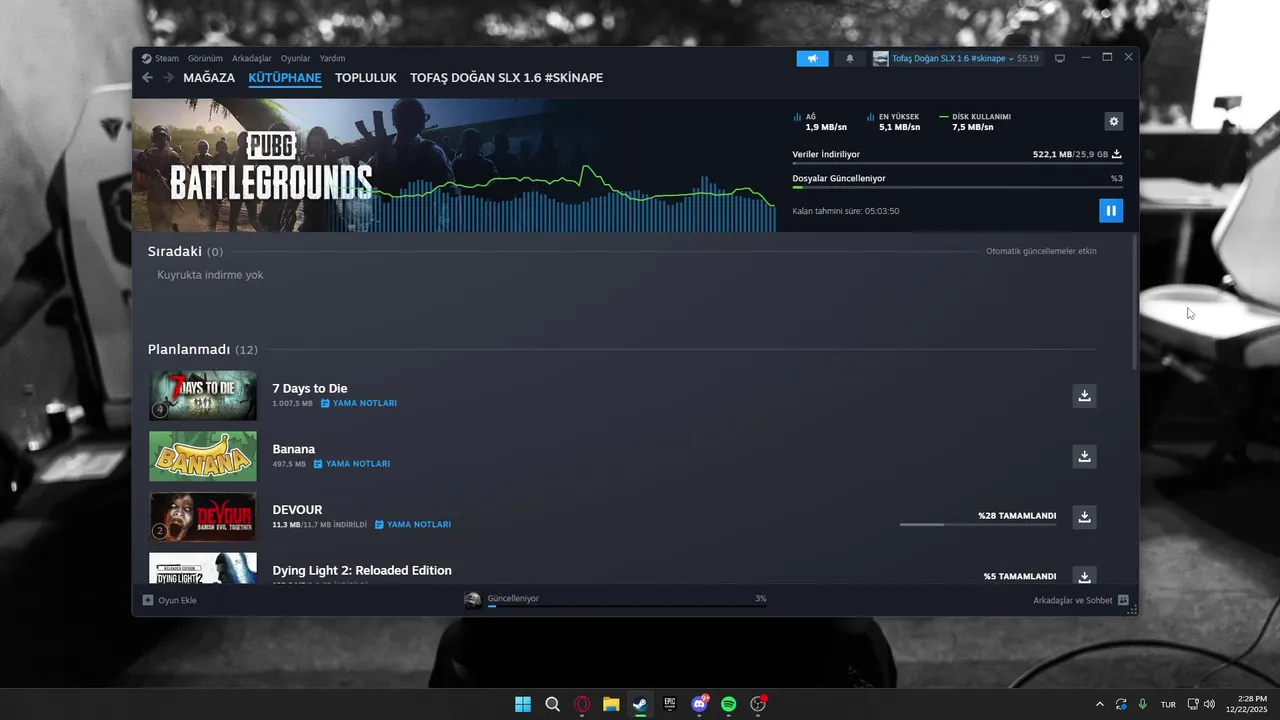Open the Görünüm menu

click(205, 58)
